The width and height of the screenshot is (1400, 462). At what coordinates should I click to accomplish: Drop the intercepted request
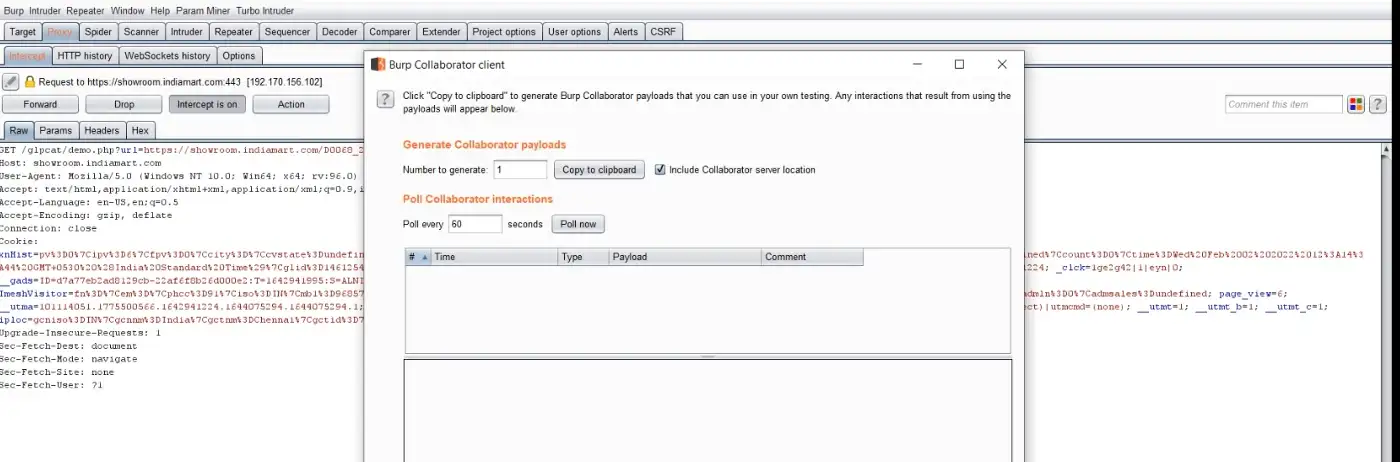[x=124, y=104]
